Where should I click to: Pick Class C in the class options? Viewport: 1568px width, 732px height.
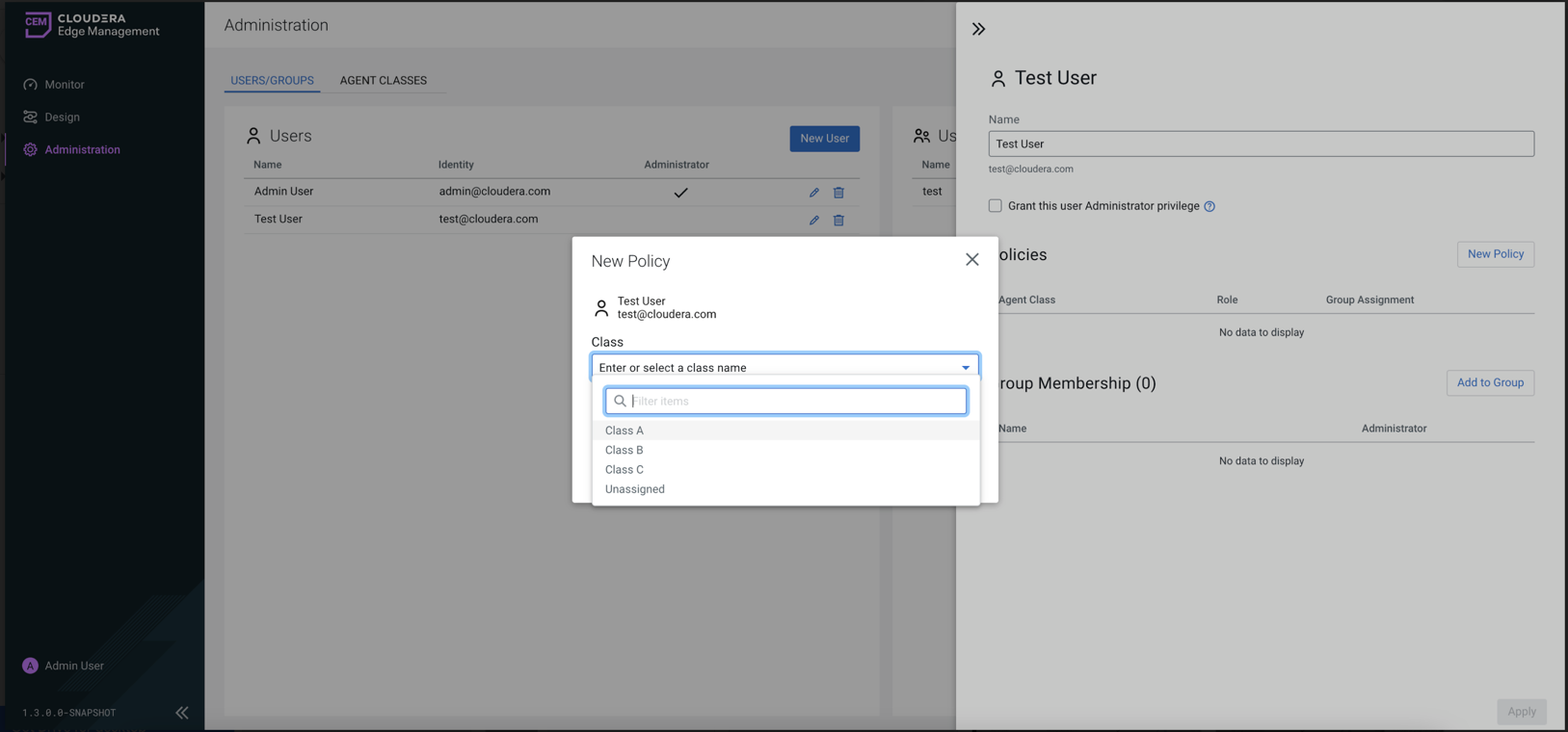[x=625, y=470]
